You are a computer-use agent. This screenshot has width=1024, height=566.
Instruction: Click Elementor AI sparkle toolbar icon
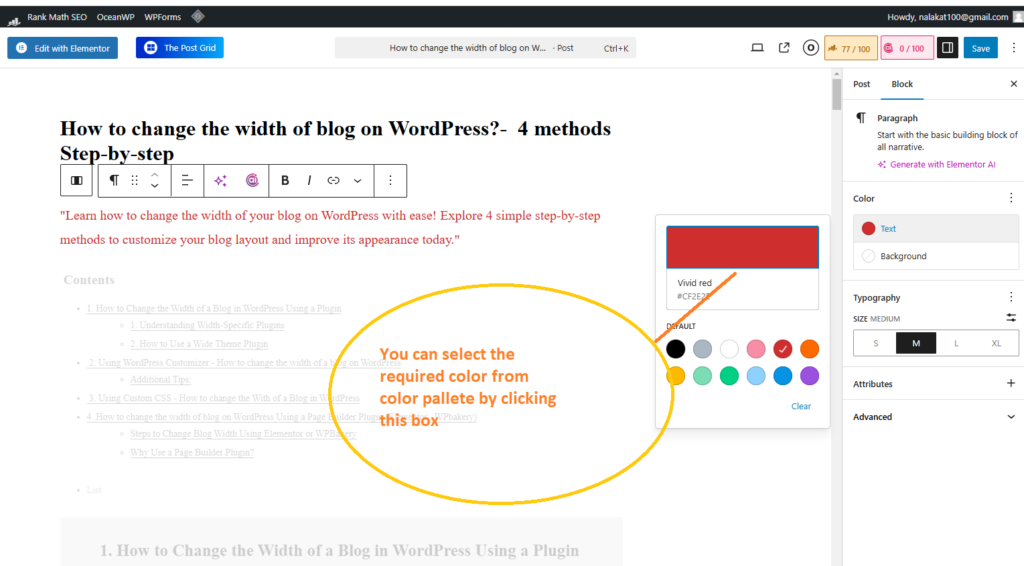click(221, 180)
